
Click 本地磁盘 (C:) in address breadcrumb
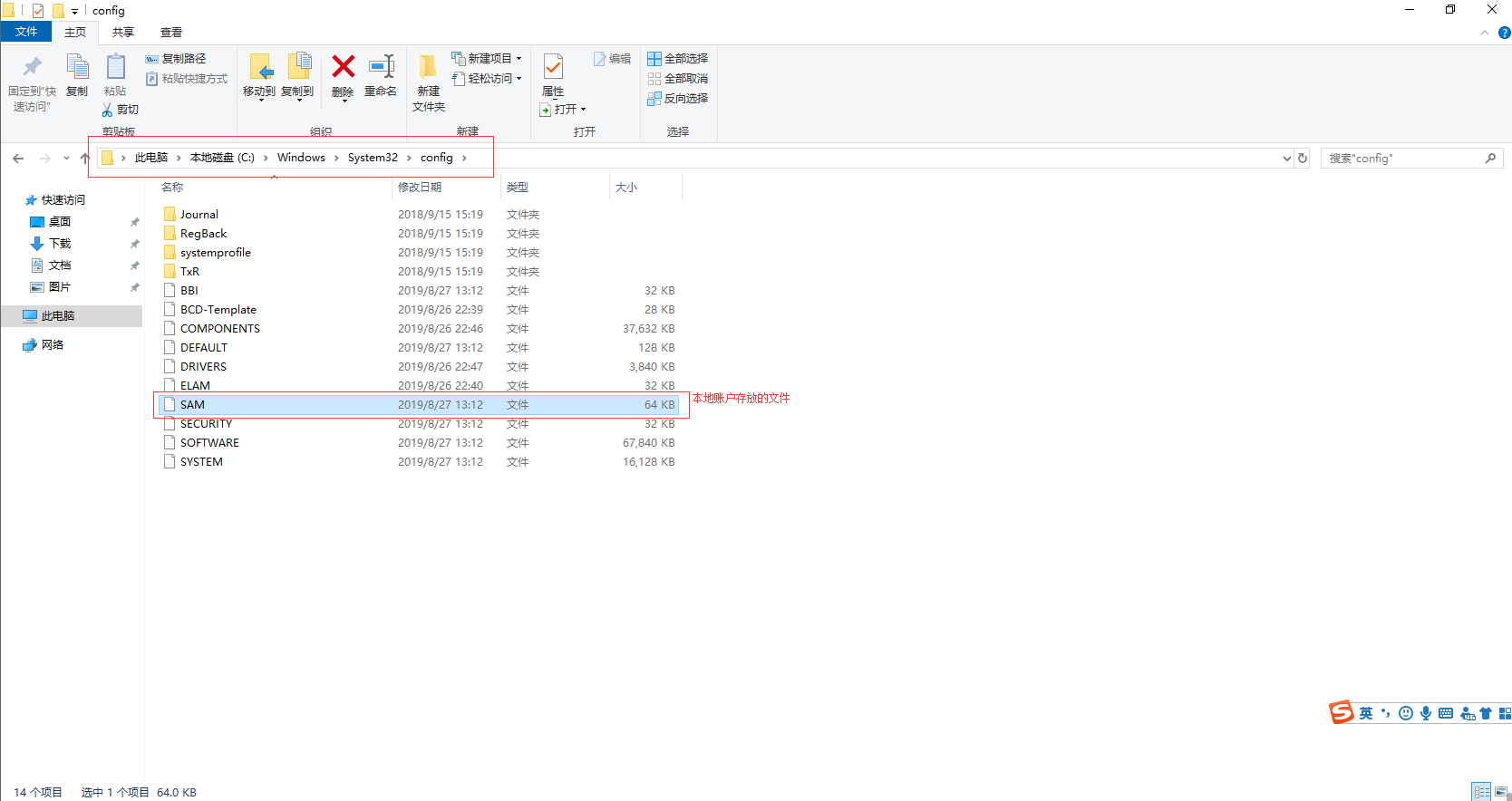(222, 158)
